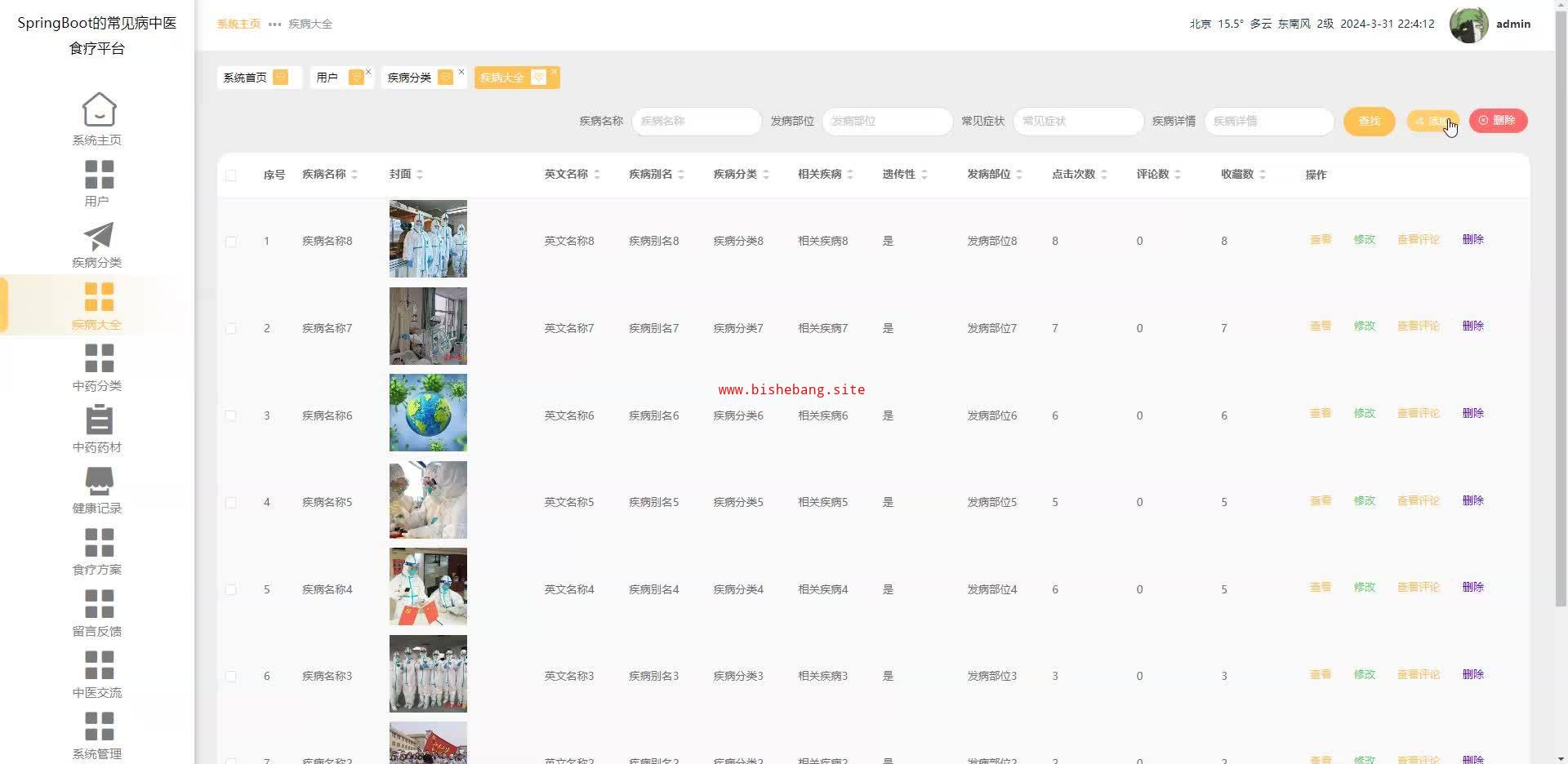Sort the 收藏数 column
The height and width of the screenshot is (764, 1568).
tap(1263, 175)
